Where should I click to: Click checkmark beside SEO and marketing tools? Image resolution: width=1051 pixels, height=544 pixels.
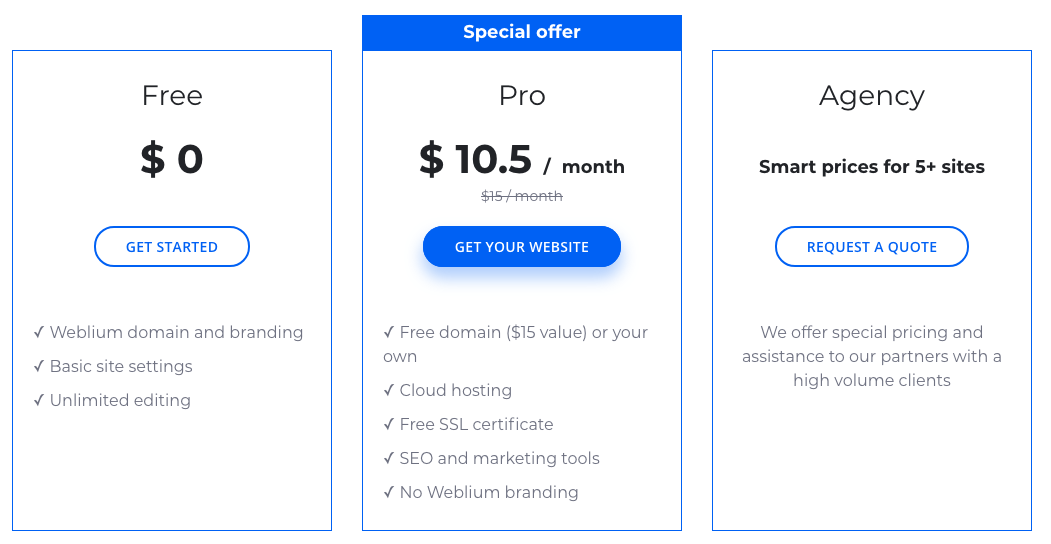click(389, 459)
